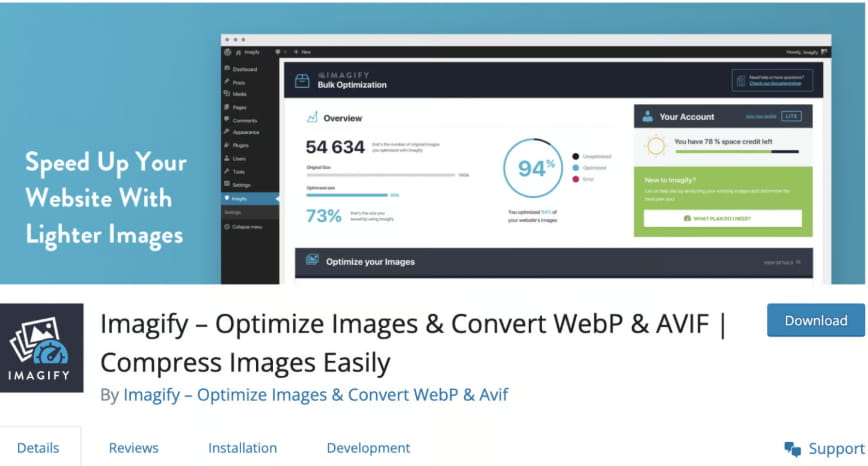Screen dimensions: 868x466
Task: Click New in banner admin bar
Action: point(303,52)
